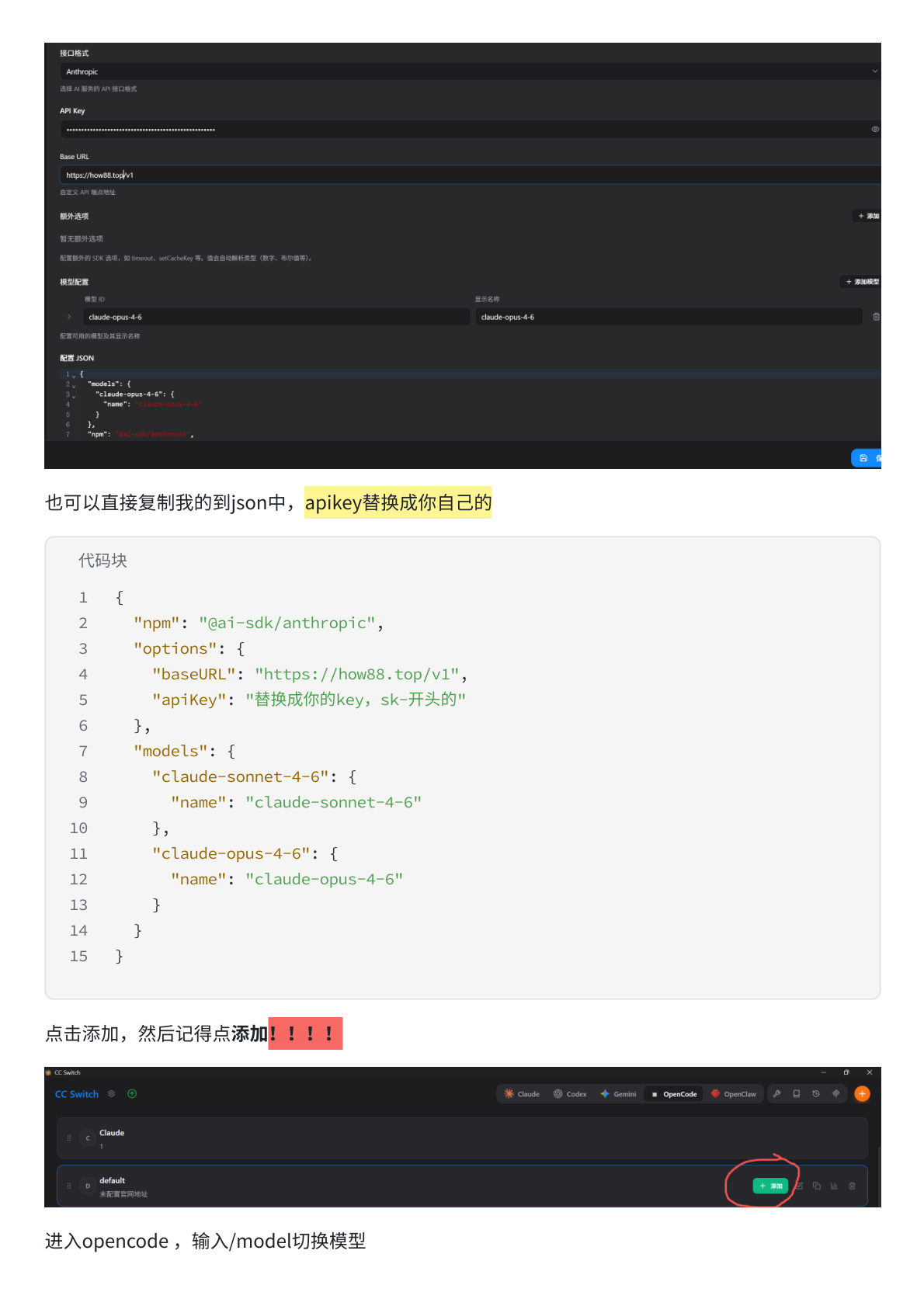Click the CC Switch title link

(x=77, y=1094)
